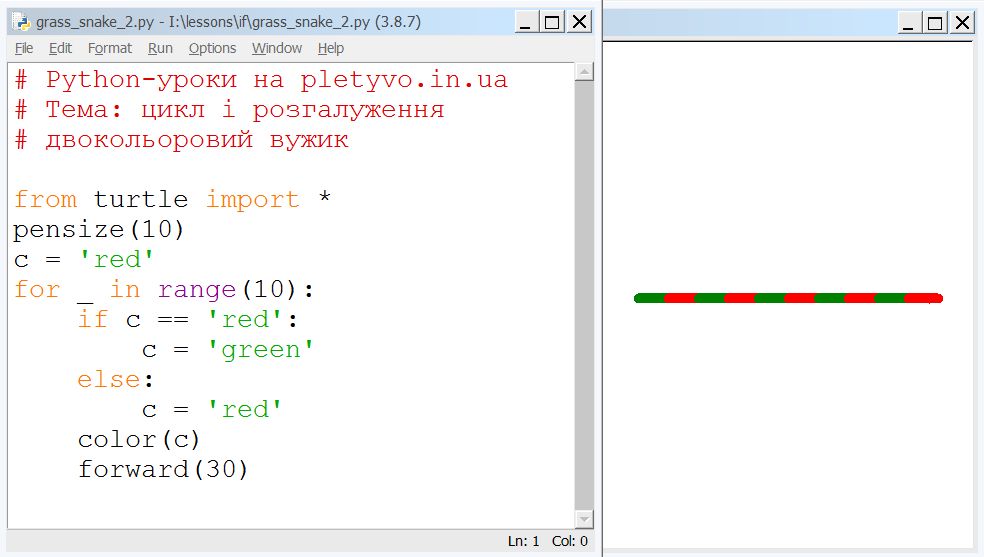Click the line c = 'red' above the for loop

click(x=83, y=260)
